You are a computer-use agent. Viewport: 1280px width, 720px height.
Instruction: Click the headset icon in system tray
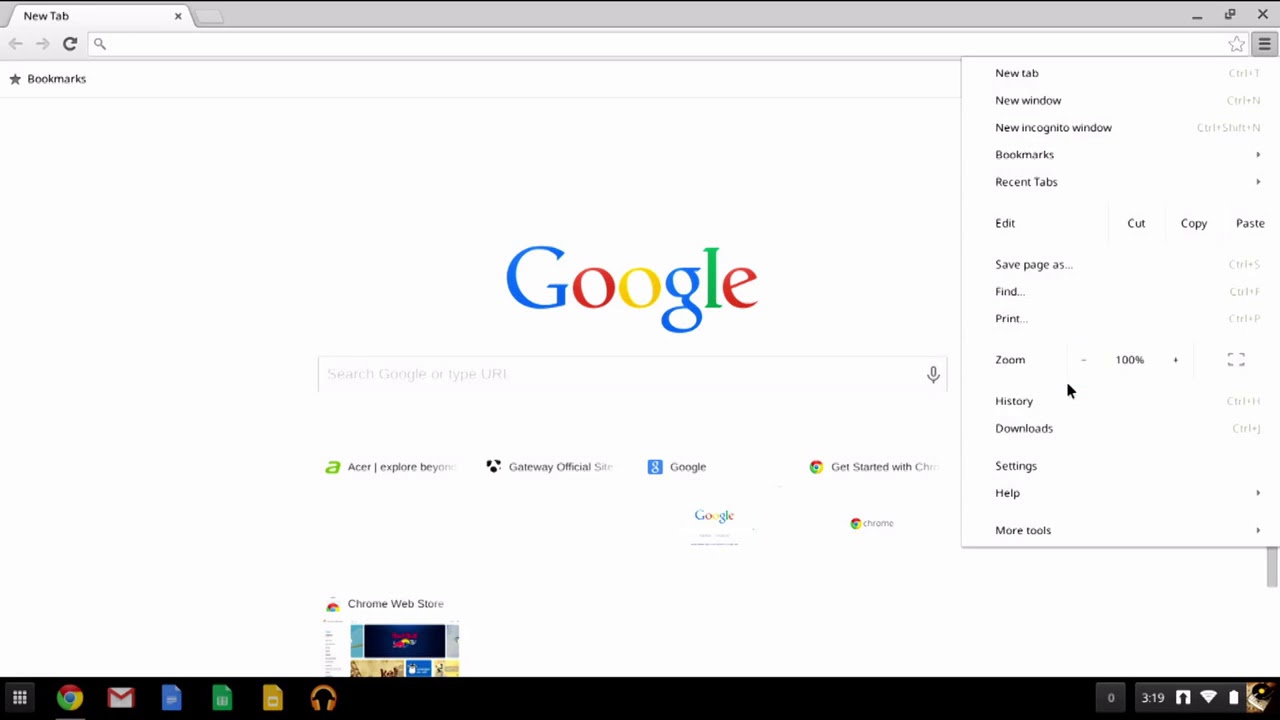[x=1183, y=698]
